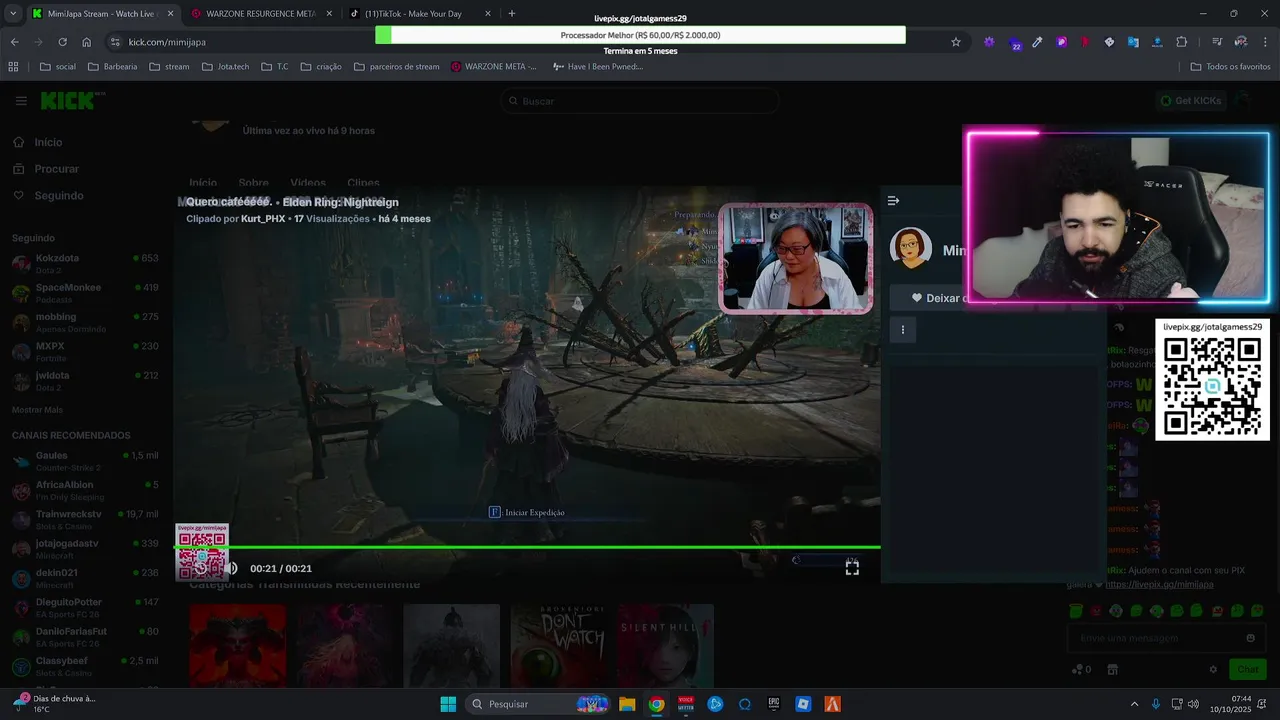Expand Mostrar Mais in following list
This screenshot has width=1280, height=720.
37,410
